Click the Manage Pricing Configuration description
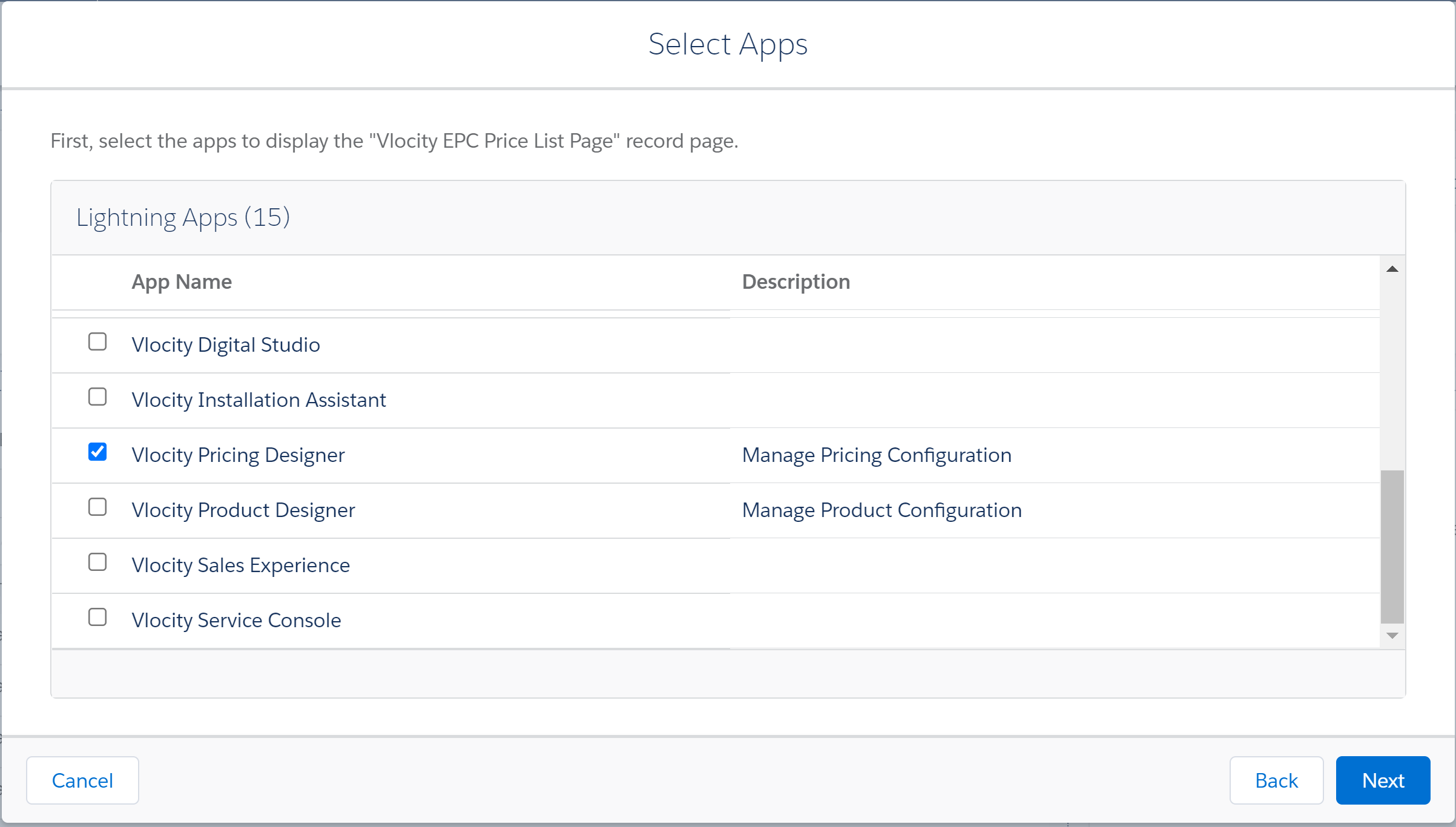1456x827 pixels. tap(877, 455)
